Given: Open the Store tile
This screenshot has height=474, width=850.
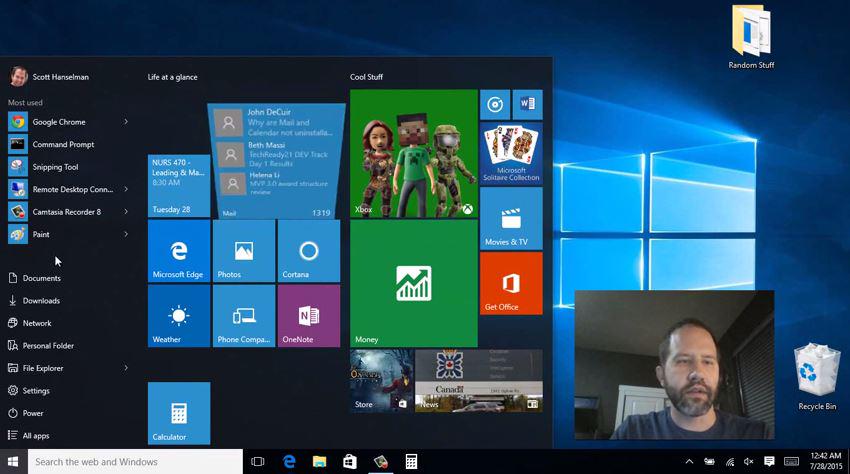Looking at the screenshot, I should 381,381.
